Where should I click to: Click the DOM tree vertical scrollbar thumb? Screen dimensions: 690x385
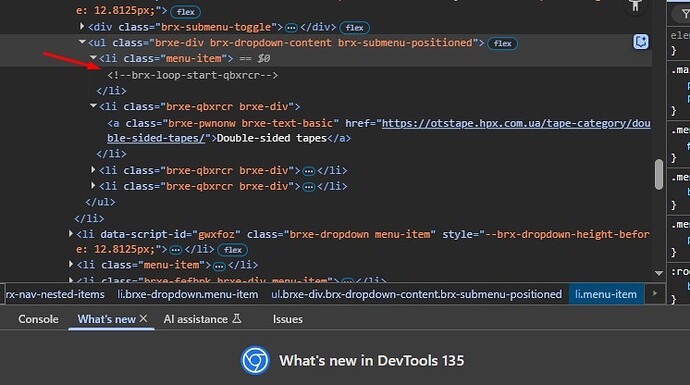tap(659, 174)
